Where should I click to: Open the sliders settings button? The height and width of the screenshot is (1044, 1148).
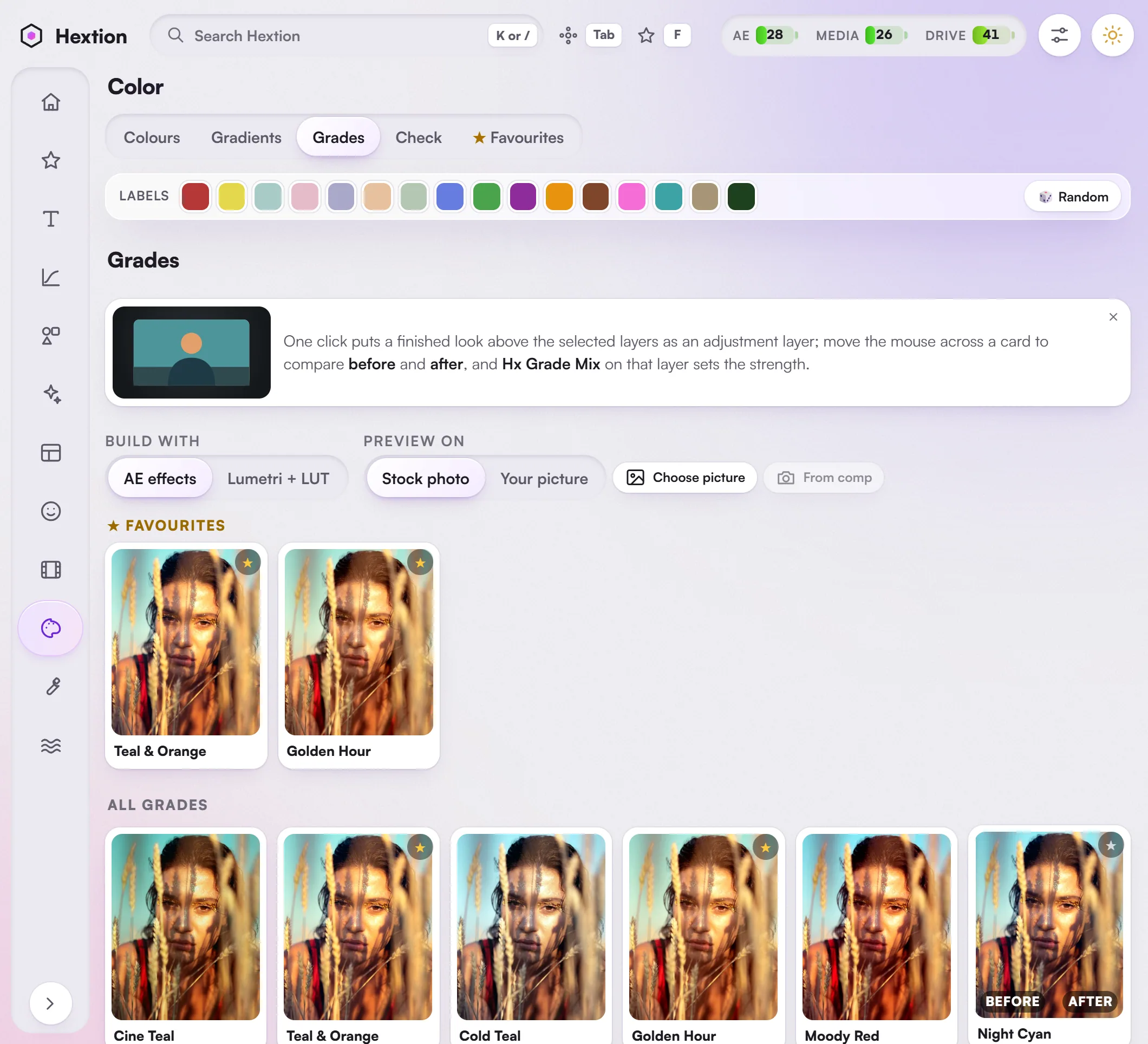coord(1059,35)
